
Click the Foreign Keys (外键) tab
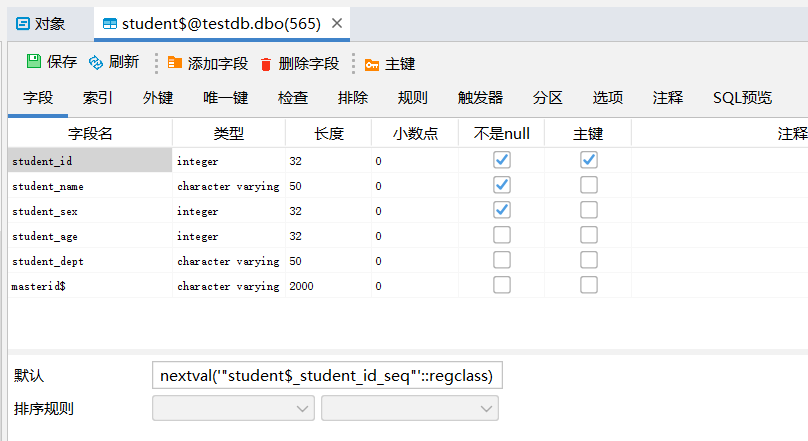pyautogui.click(x=158, y=98)
